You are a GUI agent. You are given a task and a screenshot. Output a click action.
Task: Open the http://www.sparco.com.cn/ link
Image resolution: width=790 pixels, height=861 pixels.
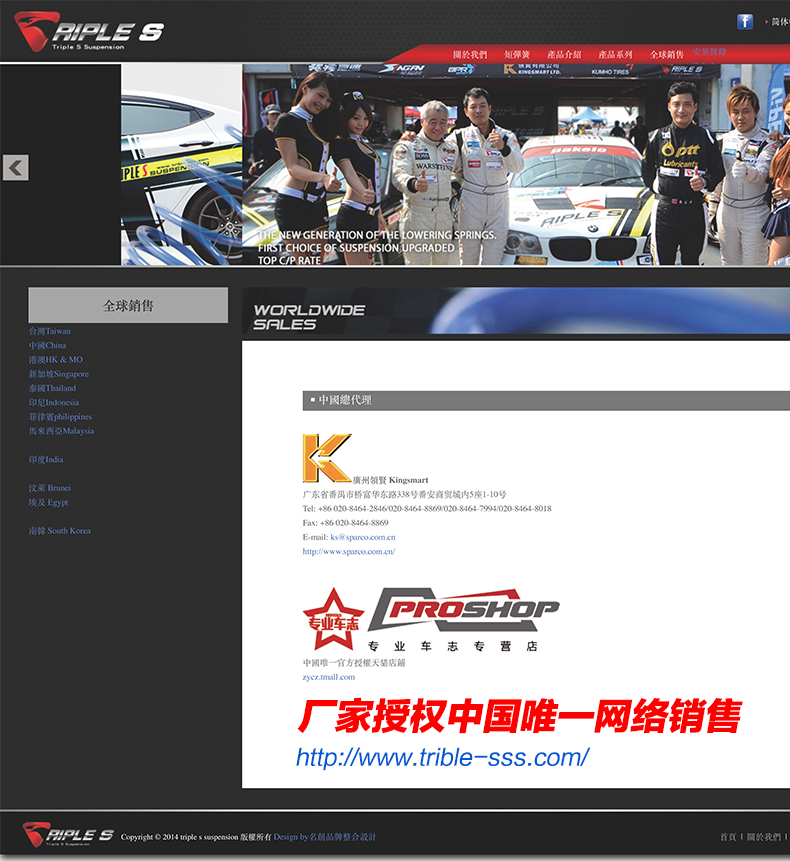(349, 551)
